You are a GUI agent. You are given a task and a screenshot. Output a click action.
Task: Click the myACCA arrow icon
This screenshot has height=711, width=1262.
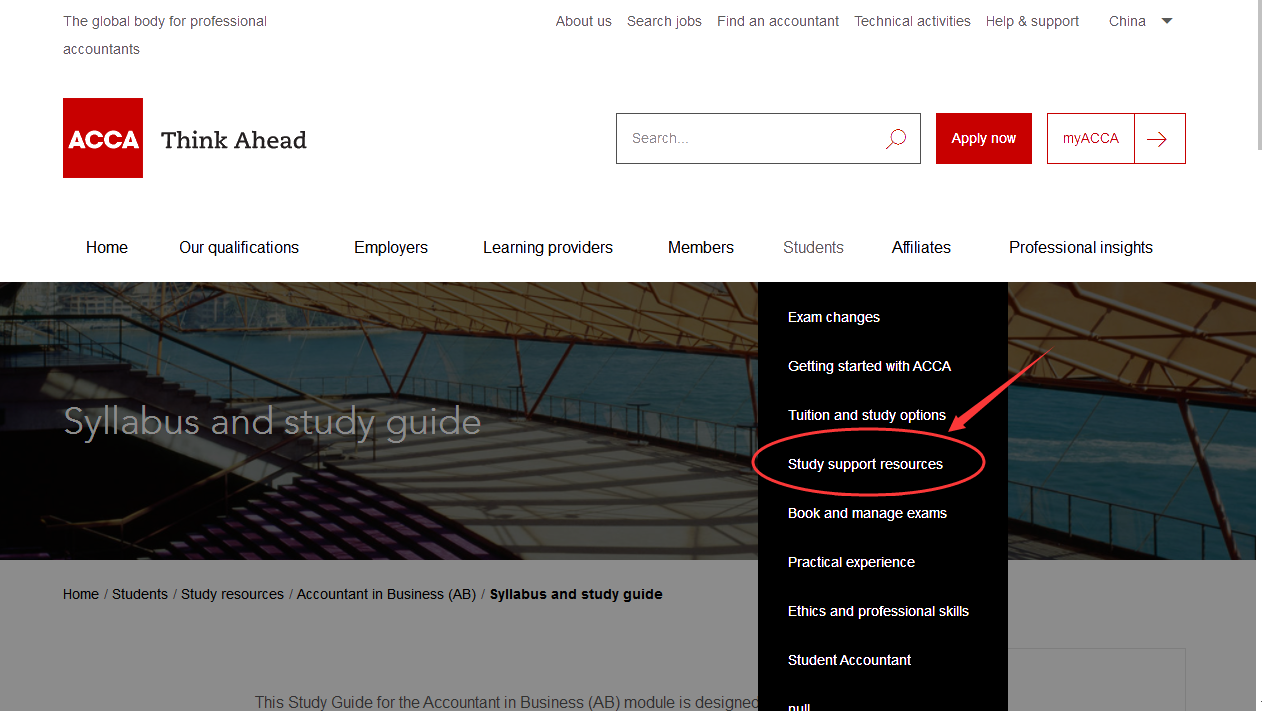1159,139
